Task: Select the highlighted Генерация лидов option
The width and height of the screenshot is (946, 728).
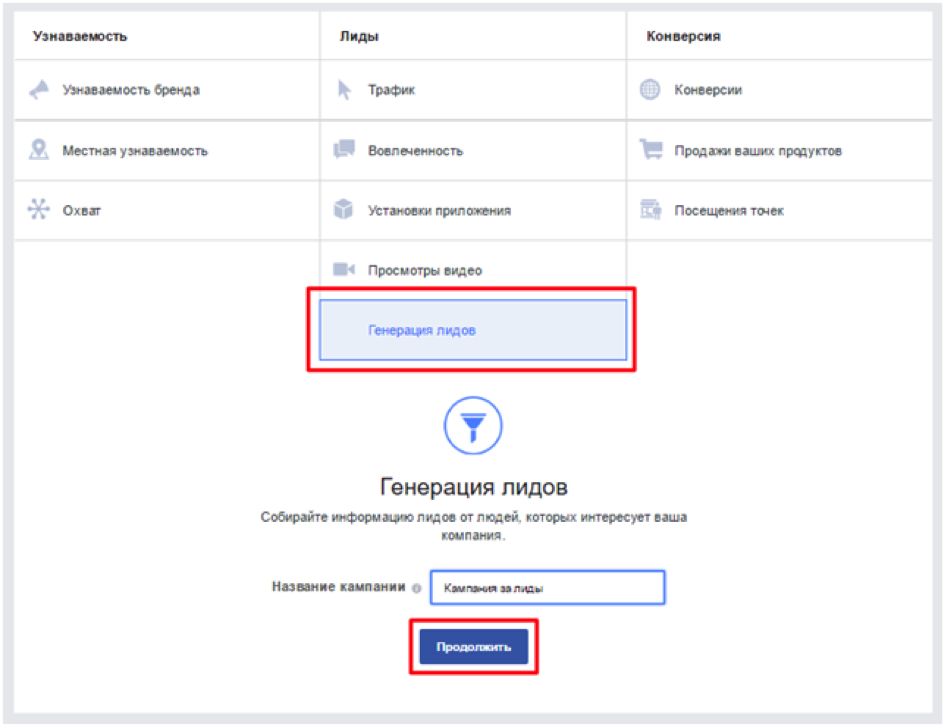Action: coord(472,330)
